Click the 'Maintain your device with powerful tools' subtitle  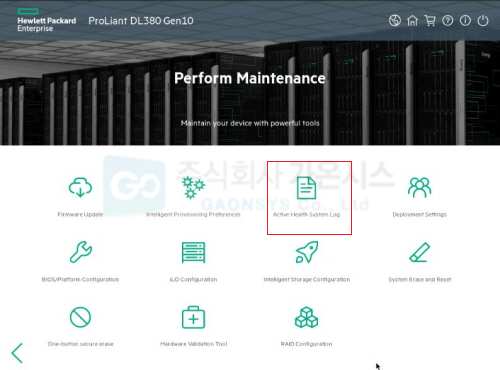pos(250,123)
